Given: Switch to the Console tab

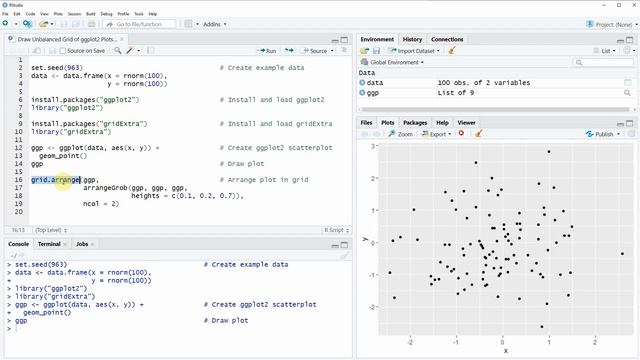Looking at the screenshot, I should (18, 244).
